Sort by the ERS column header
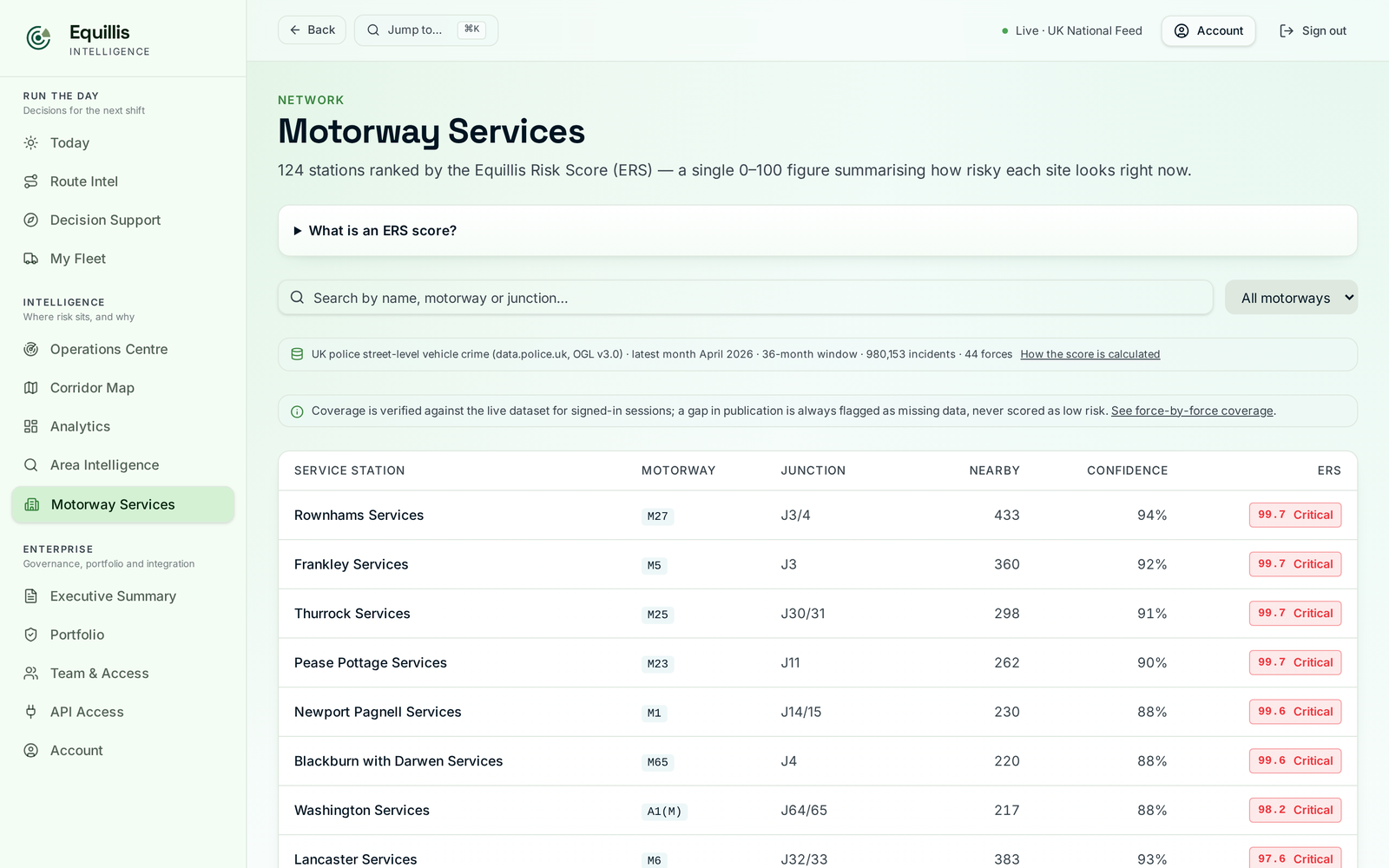The image size is (1389, 868). 1328,470
